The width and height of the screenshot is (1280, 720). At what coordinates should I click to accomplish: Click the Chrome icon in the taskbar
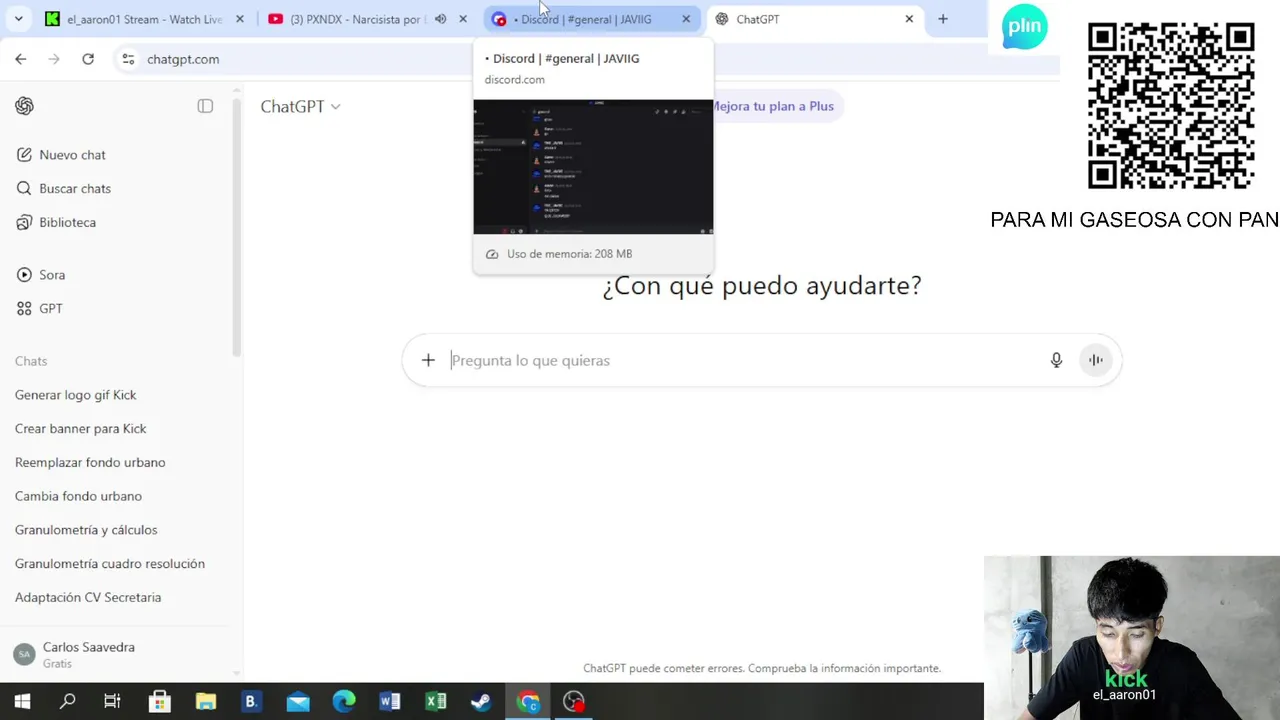tap(528, 702)
